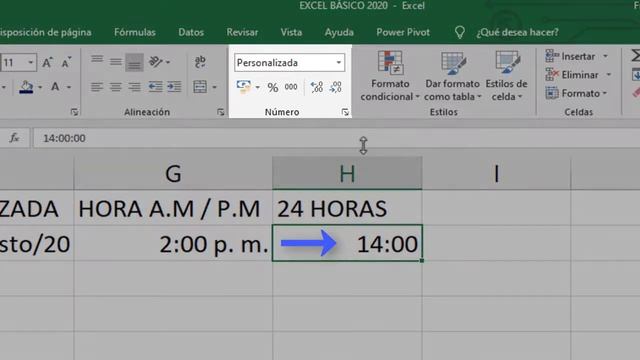This screenshot has width=640, height=360.
Task: Open font color dropdown arrow
Action: (69, 87)
